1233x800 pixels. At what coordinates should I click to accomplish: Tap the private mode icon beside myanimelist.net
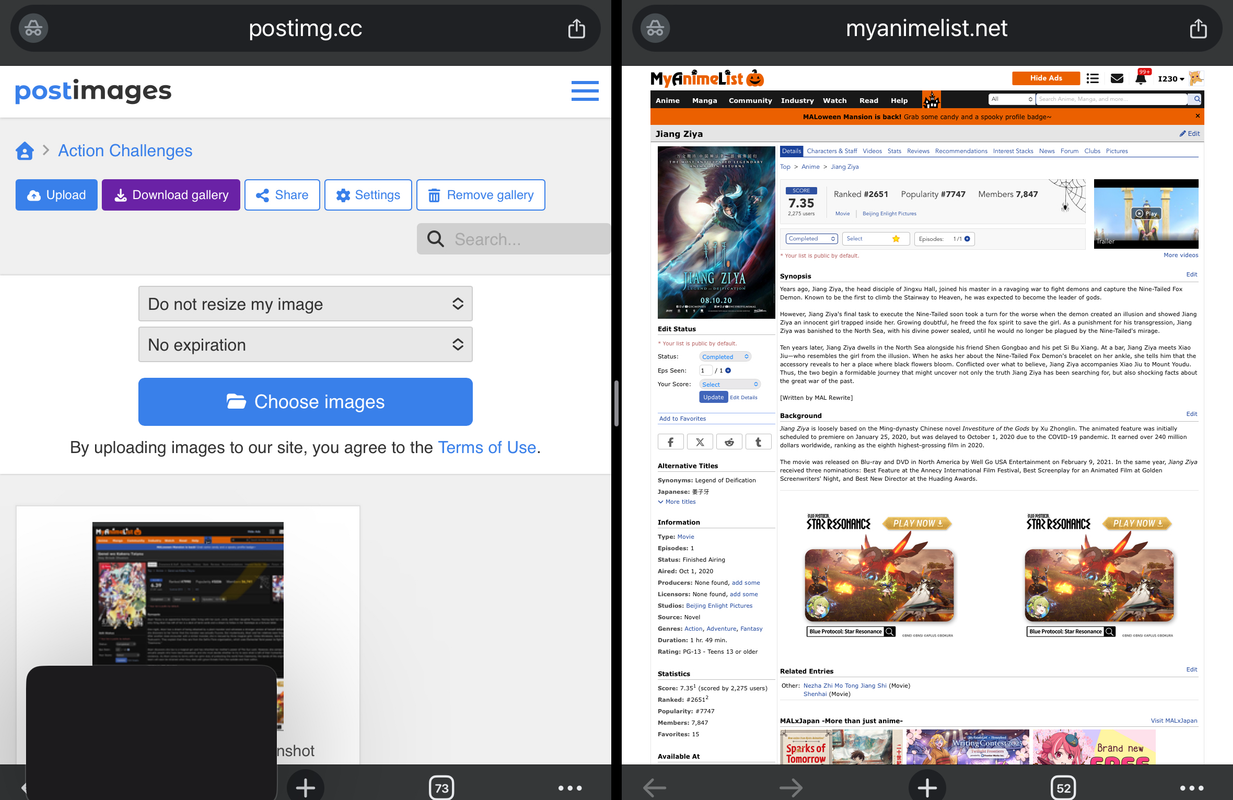[x=655, y=29]
